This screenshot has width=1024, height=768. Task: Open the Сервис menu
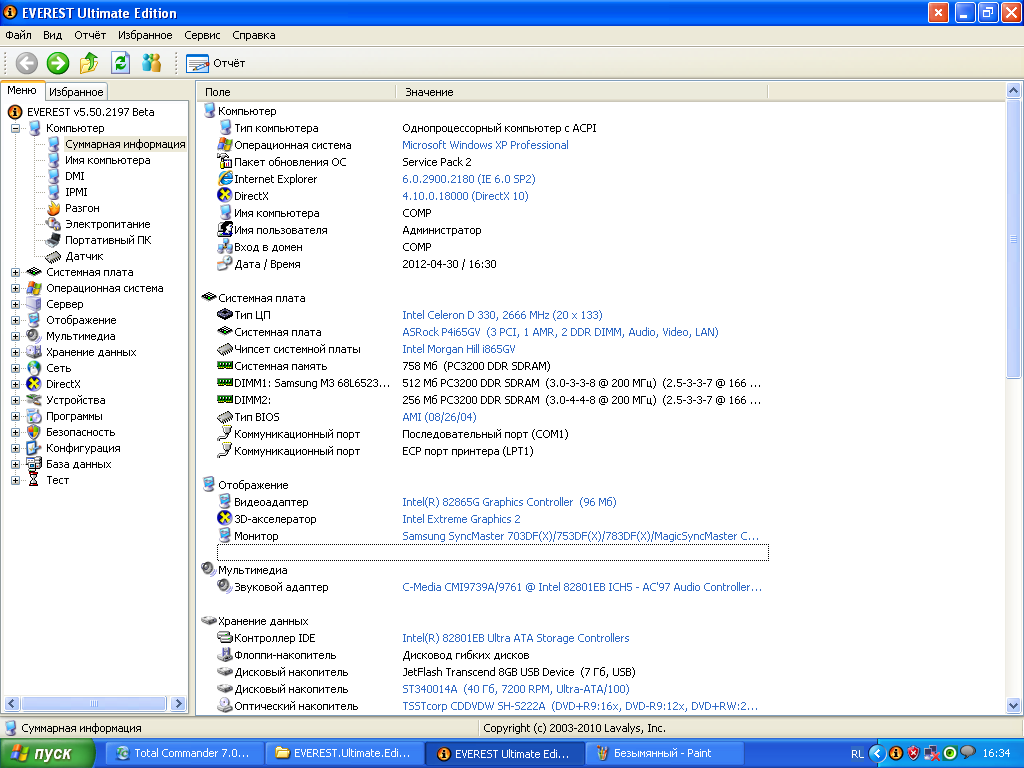pos(202,35)
